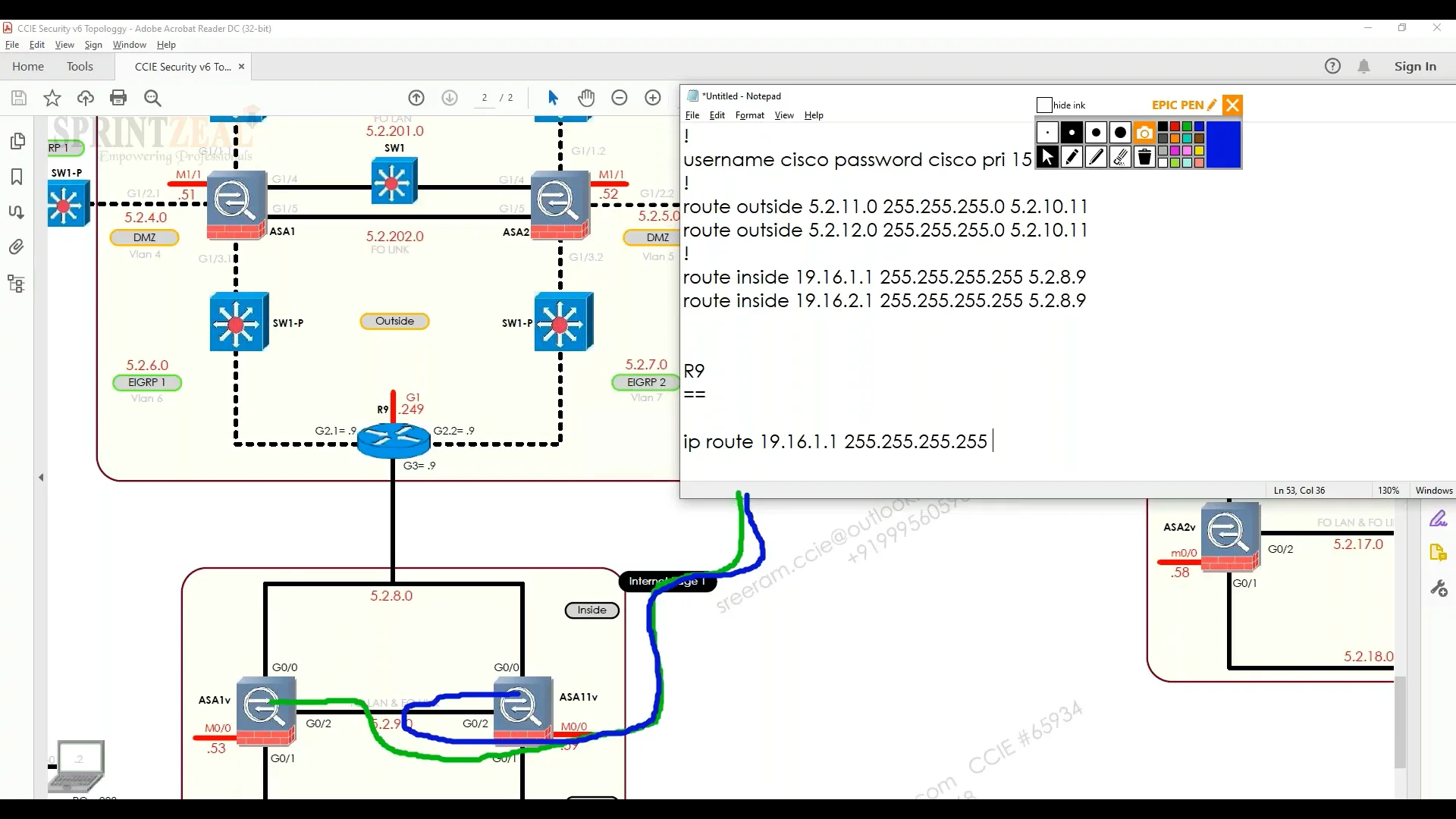Clear ink with trash can icon
Viewport: 1456px width, 819px height.
1144,157
